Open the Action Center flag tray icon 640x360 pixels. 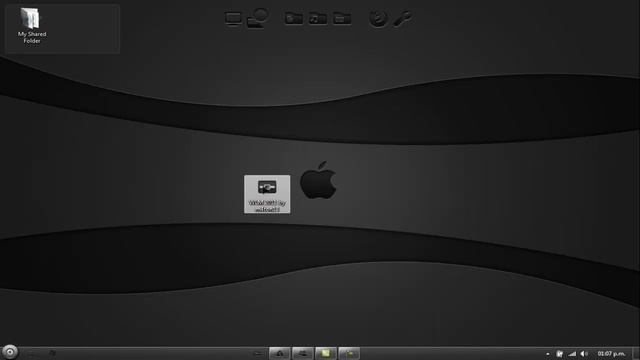tap(560, 354)
